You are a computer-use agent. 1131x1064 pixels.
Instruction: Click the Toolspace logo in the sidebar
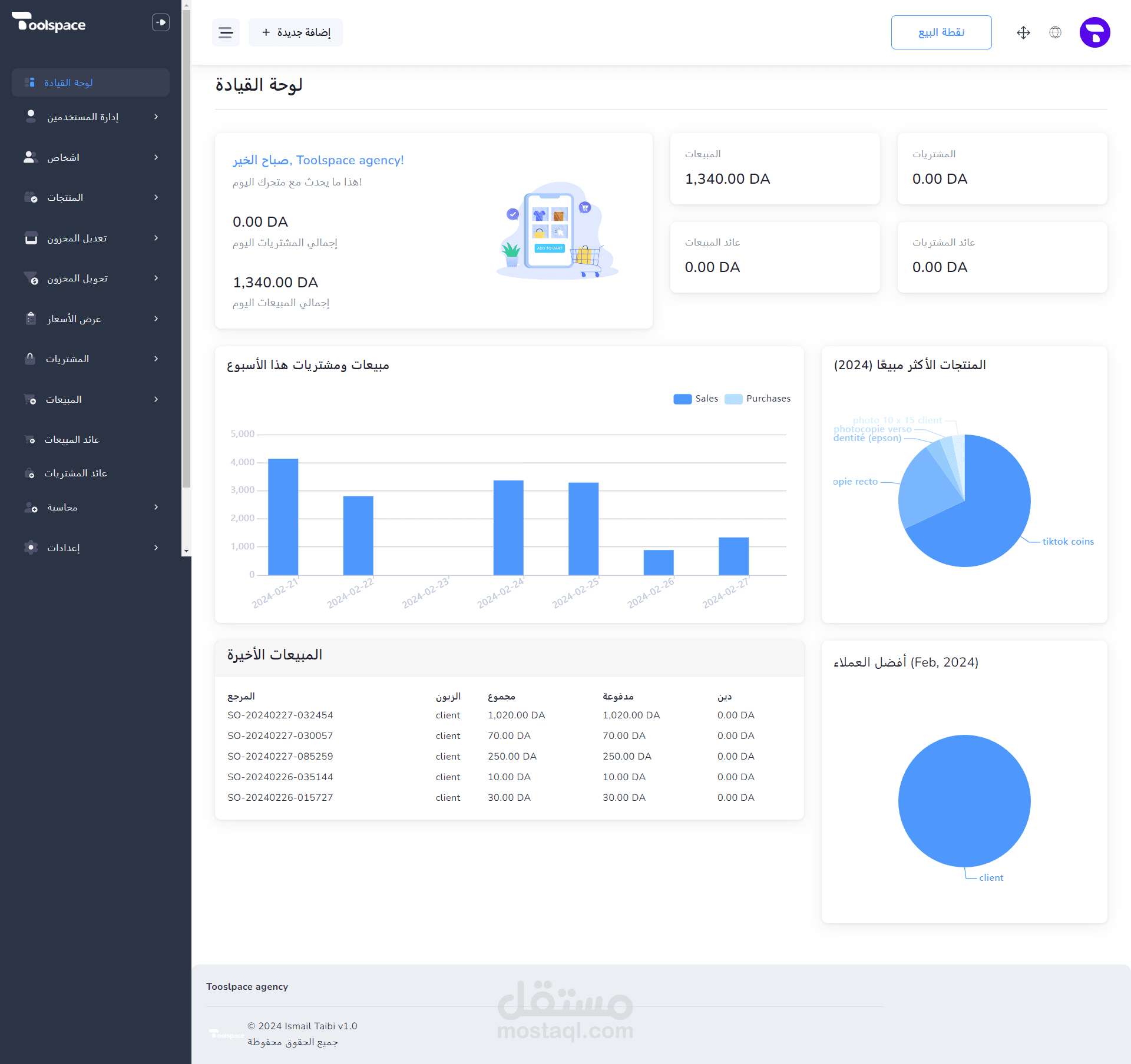[49, 22]
